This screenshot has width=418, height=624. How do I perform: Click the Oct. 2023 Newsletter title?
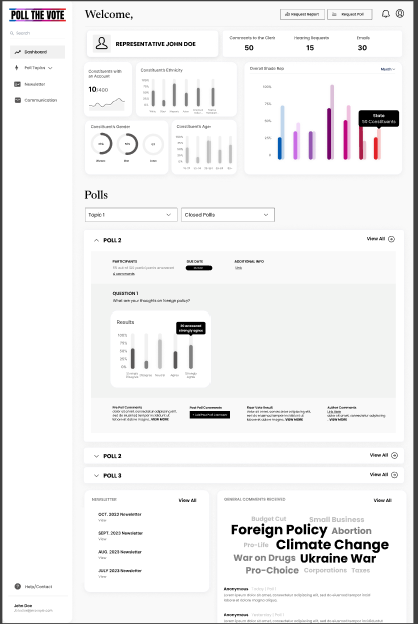click(120, 514)
